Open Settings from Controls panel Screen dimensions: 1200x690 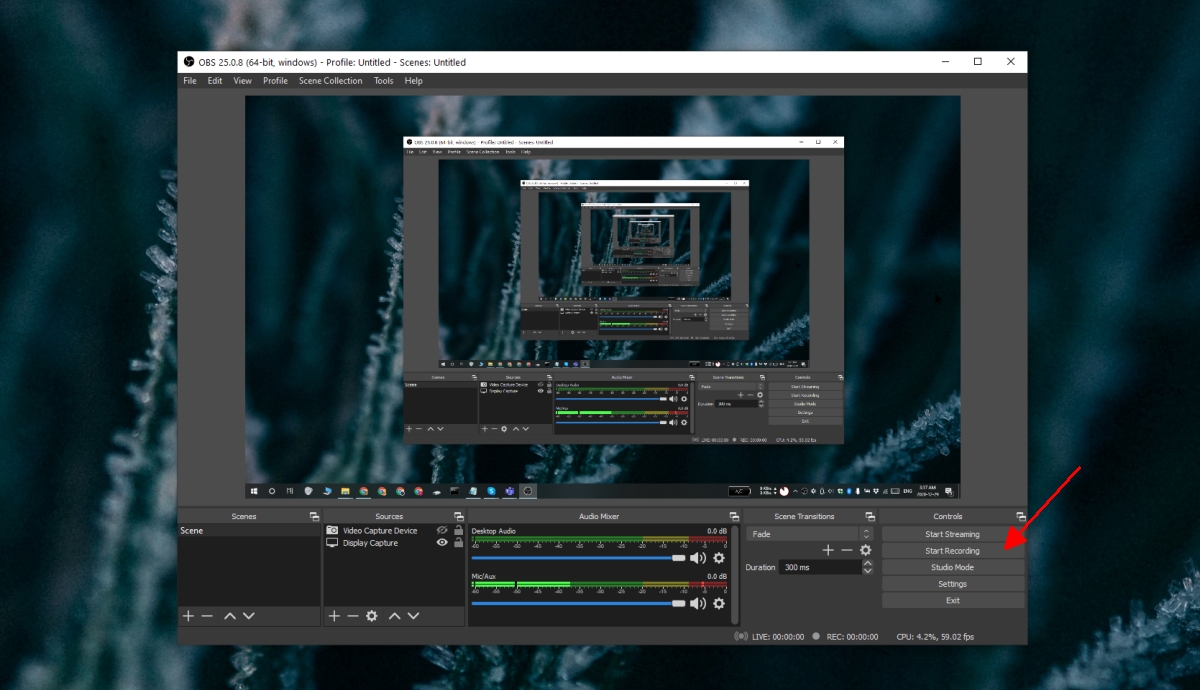tap(952, 584)
